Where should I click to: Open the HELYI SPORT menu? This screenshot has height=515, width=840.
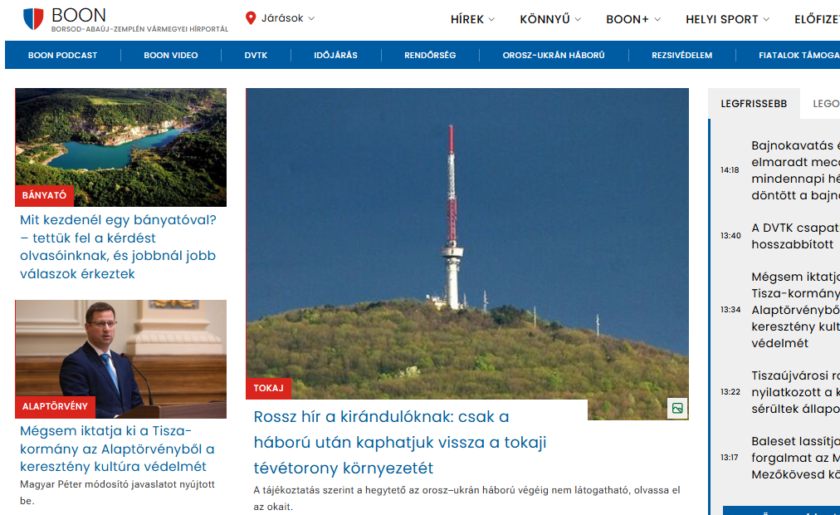(727, 19)
